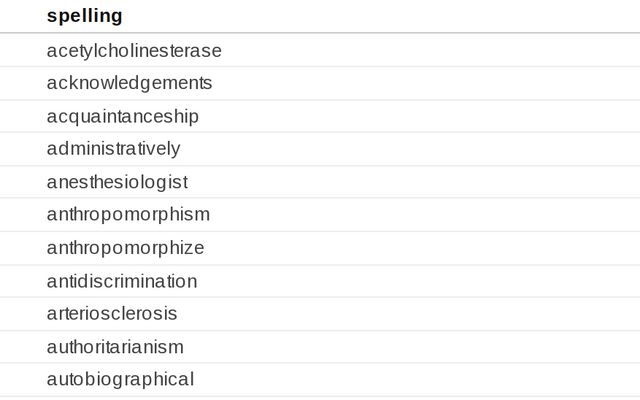Select the last visible word in list
Viewport: 640px width, 400px height.
(120, 379)
